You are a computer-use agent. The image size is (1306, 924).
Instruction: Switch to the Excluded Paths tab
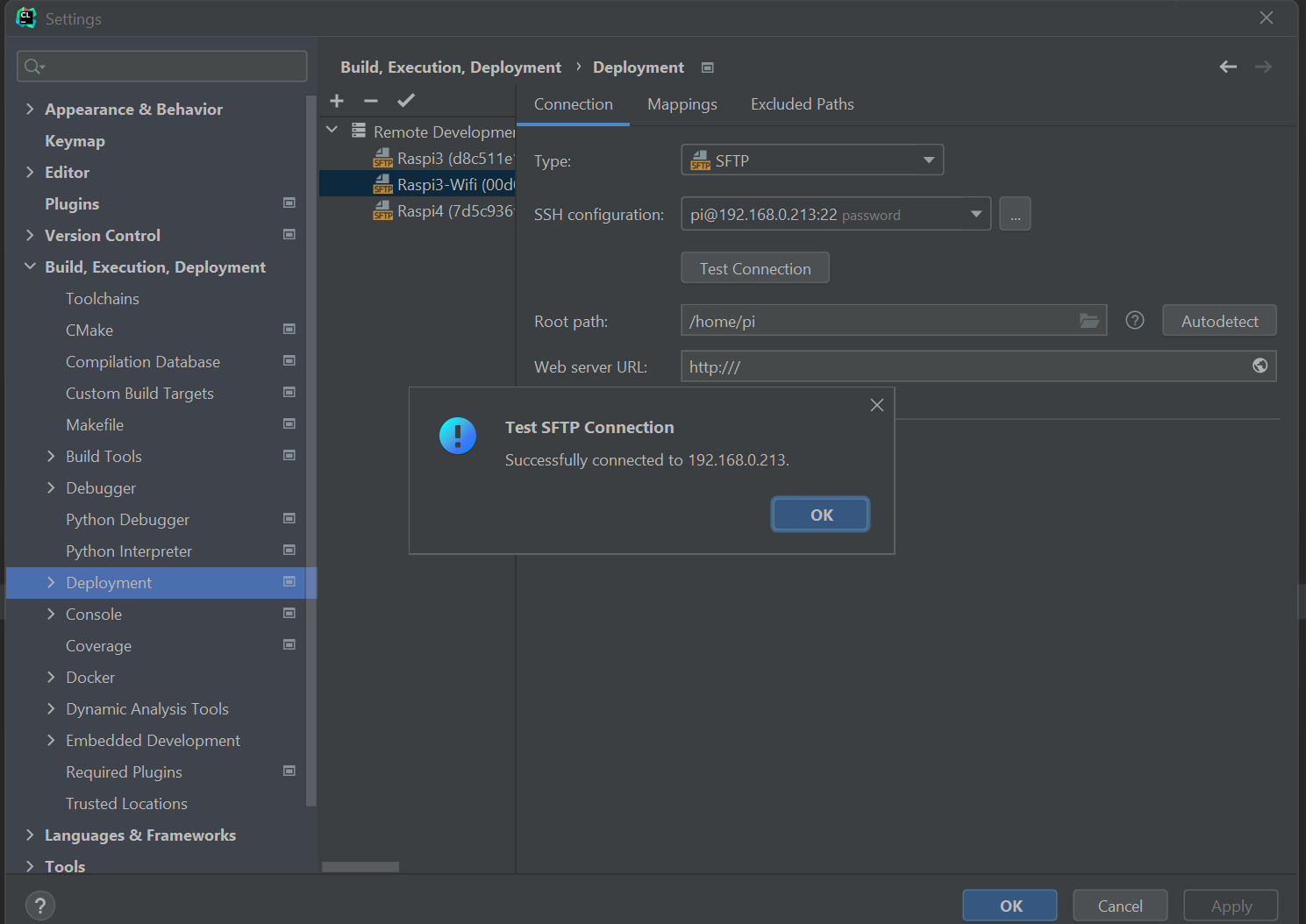[803, 104]
